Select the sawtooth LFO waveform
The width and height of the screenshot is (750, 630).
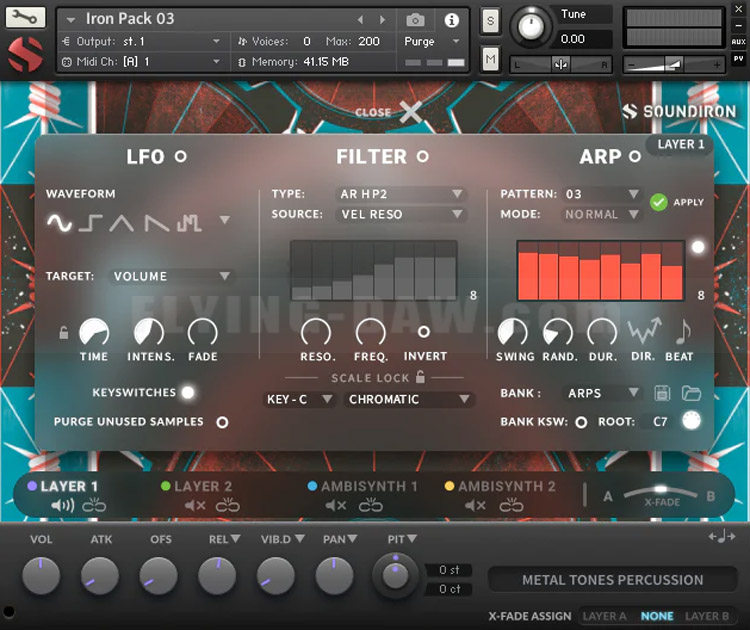[x=157, y=223]
